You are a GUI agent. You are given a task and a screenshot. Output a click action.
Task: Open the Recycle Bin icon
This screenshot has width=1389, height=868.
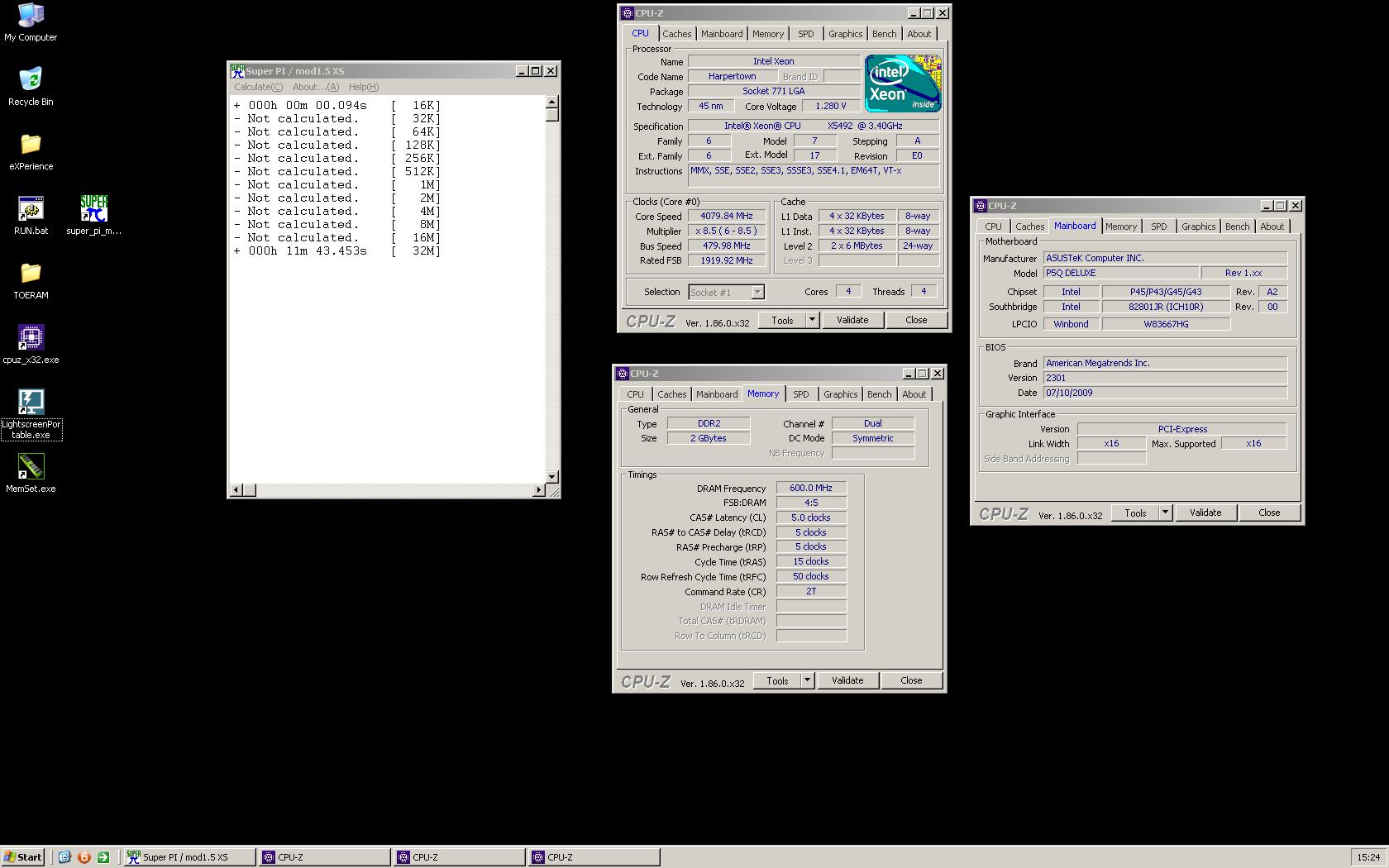31,87
